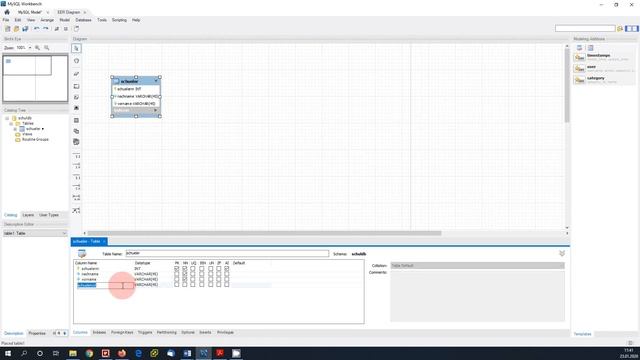Select the place new table tool
The width and height of the screenshot is (640, 360).
[x=76, y=120]
